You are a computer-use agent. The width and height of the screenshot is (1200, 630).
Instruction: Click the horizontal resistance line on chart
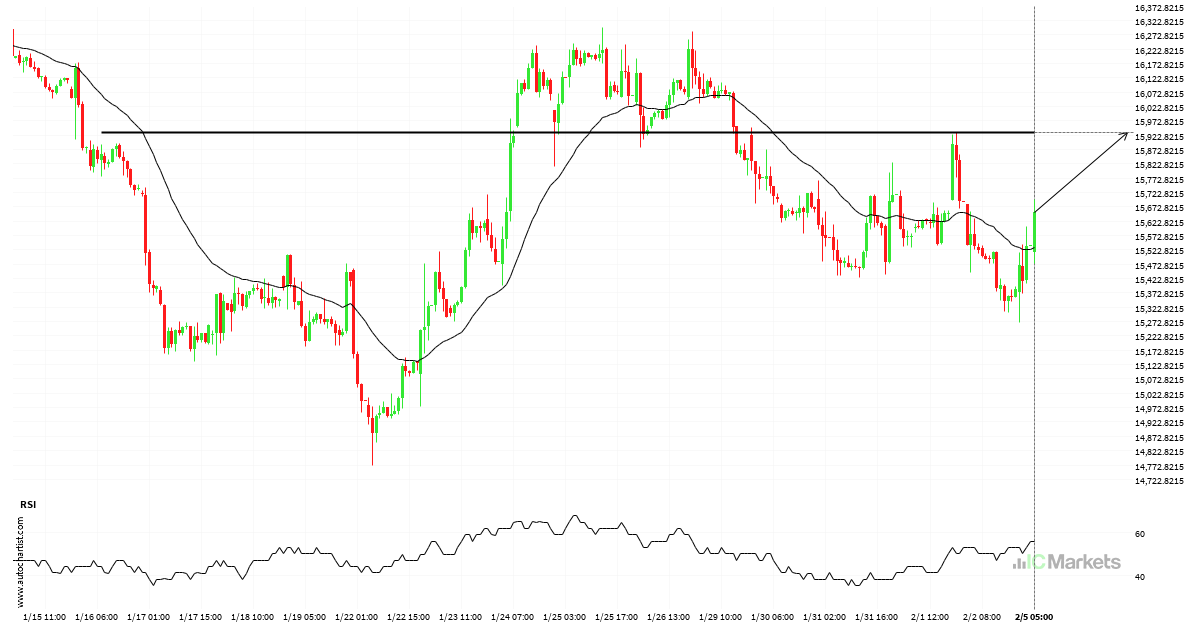[568, 132]
